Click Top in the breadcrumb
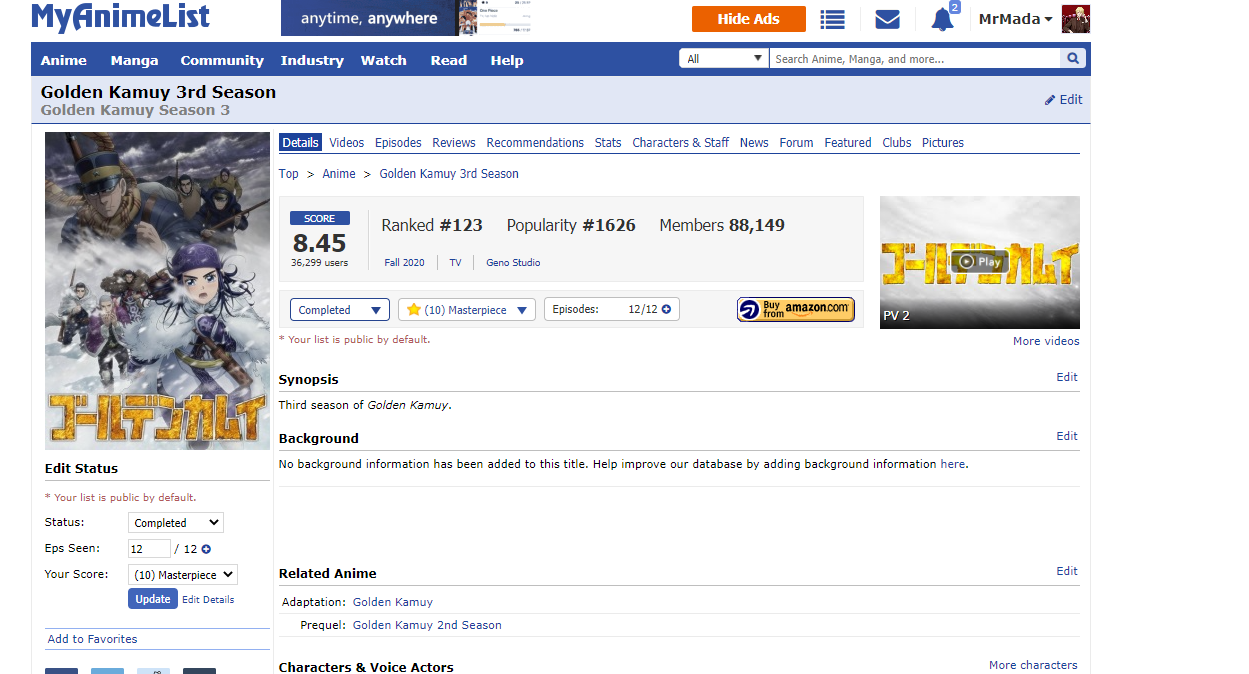This screenshot has height=674, width=1249. (x=289, y=174)
